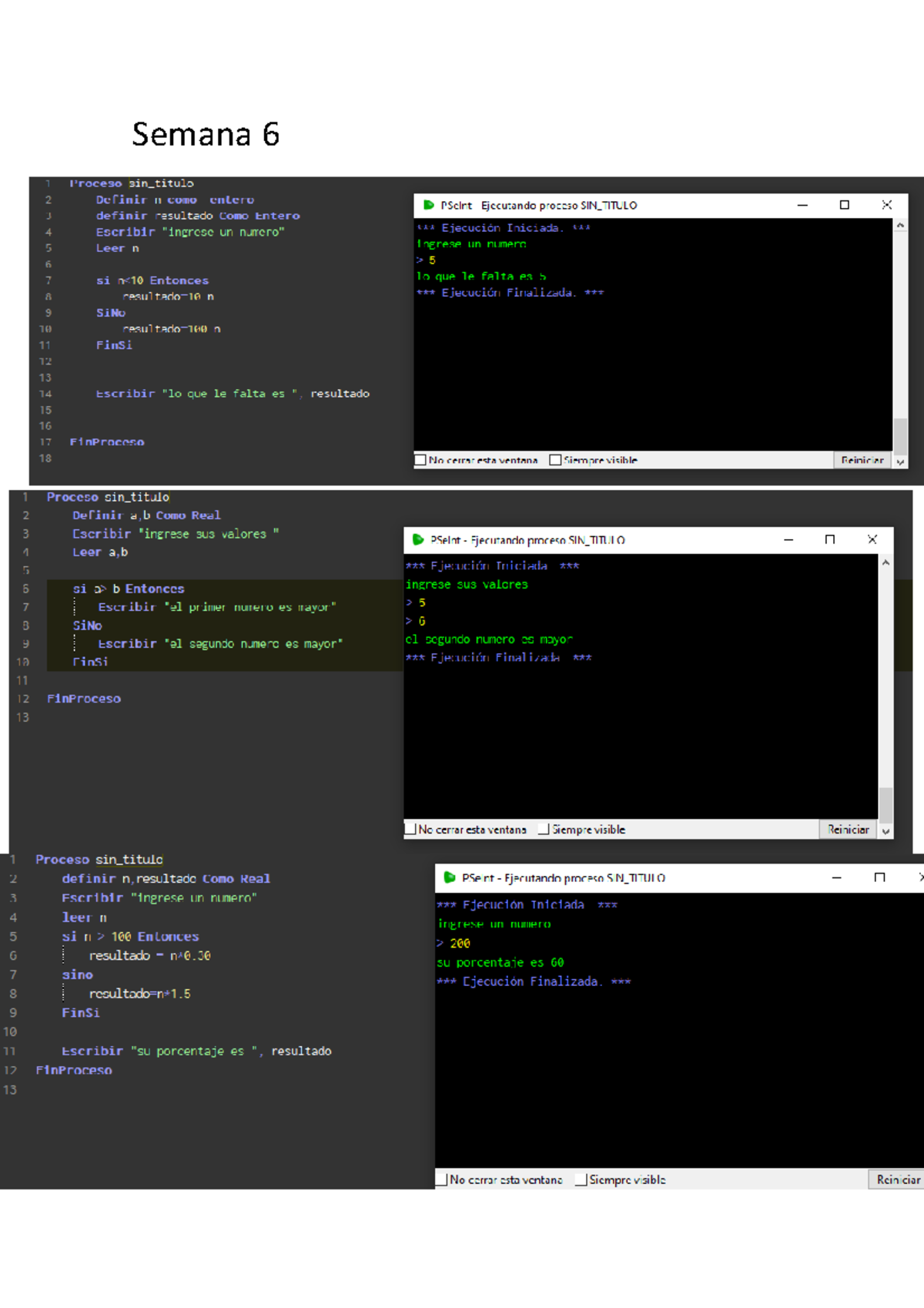The width and height of the screenshot is (924, 1308).
Task: Click code line "Definir a,b Como Real"
Action: point(146,515)
